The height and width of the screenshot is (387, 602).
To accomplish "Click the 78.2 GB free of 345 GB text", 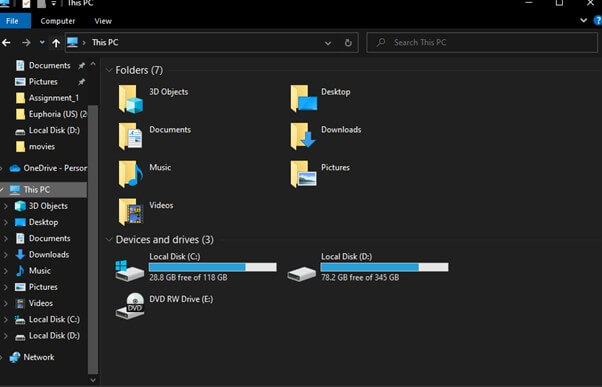I will point(360,277).
